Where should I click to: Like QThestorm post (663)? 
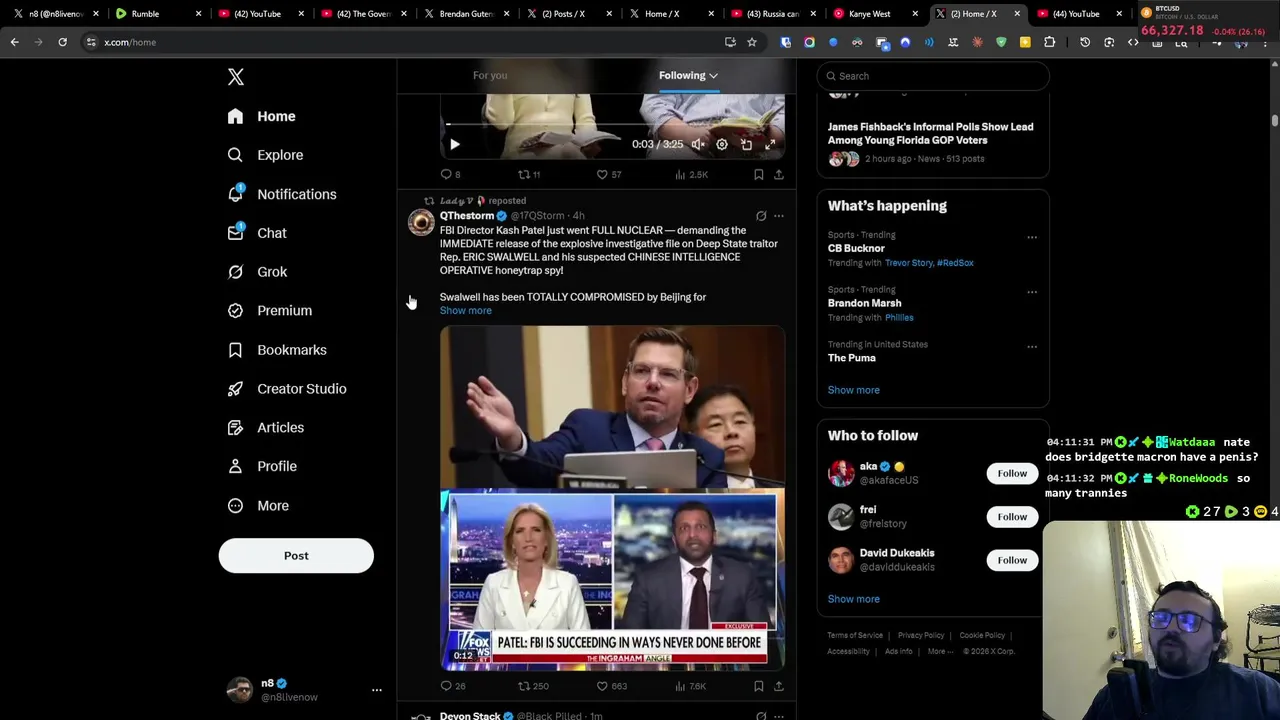[612, 686]
